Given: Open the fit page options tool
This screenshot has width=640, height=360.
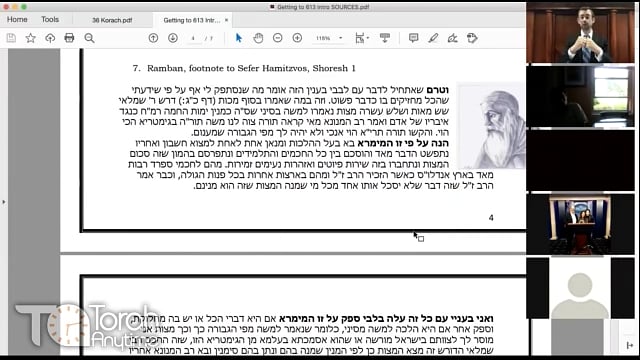Looking at the screenshot, I should tap(361, 38).
